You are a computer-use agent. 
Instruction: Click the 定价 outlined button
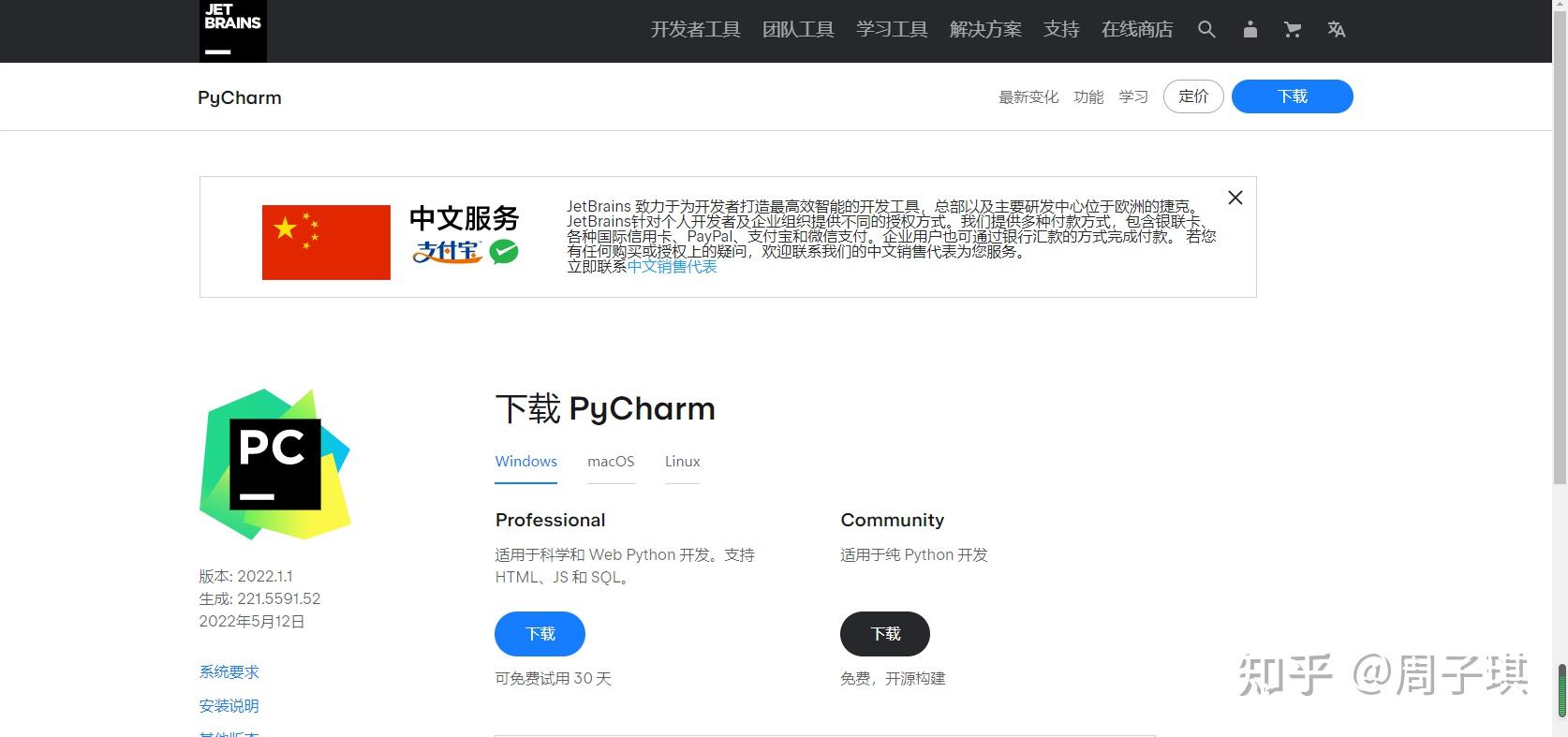click(x=1193, y=96)
